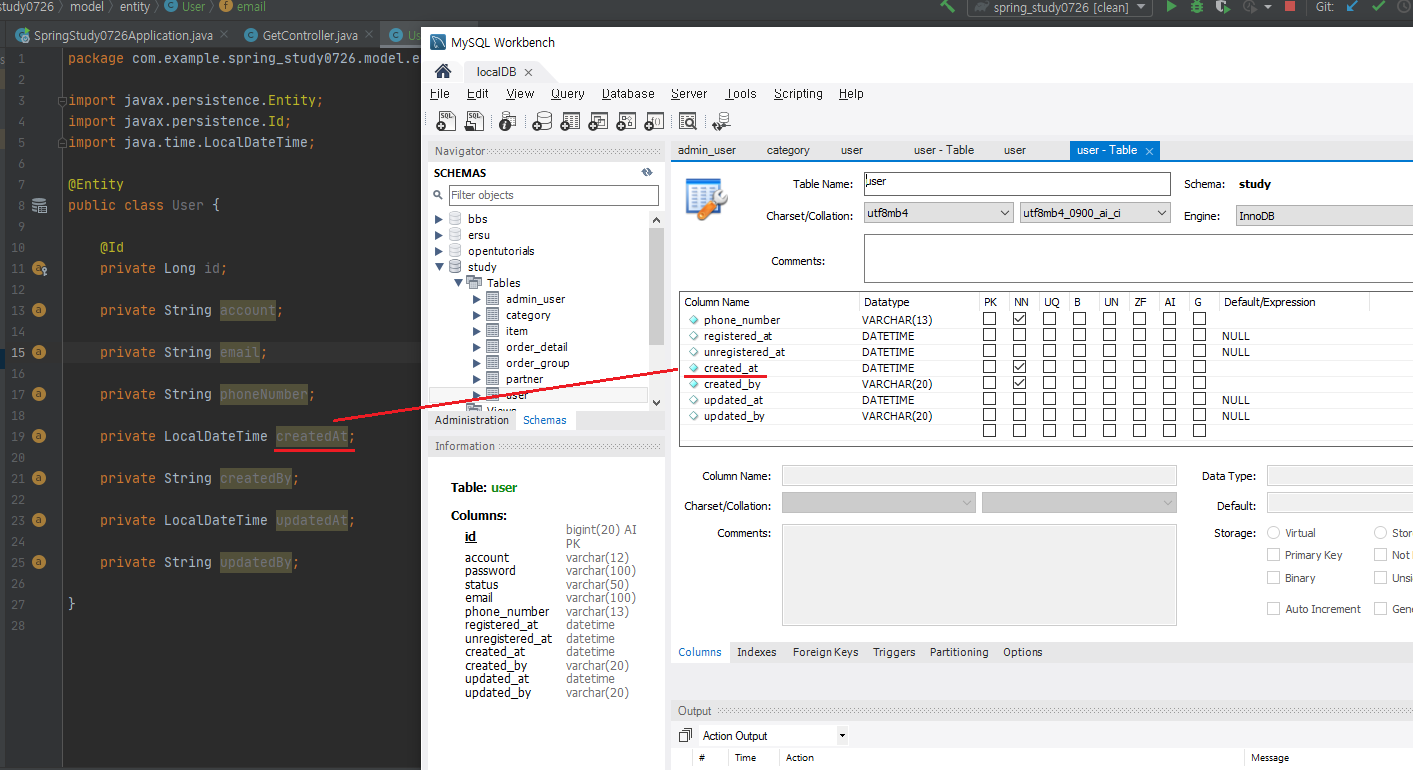The image size is (1413, 770).
Task: Create a new stored procedure icon
Action: pyautogui.click(x=626, y=121)
